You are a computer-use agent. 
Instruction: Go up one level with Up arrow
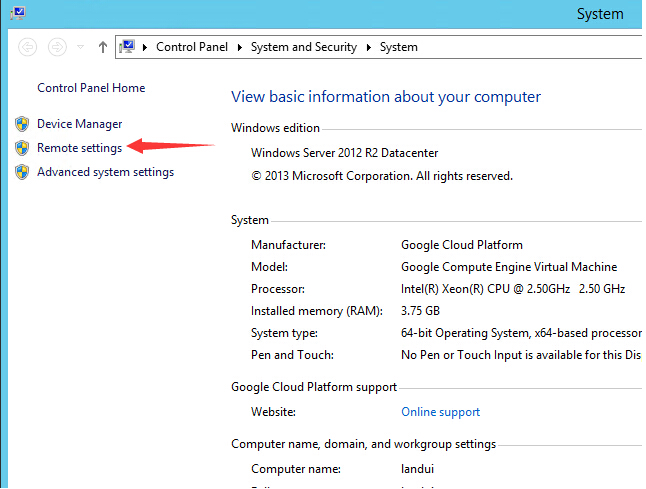click(103, 47)
